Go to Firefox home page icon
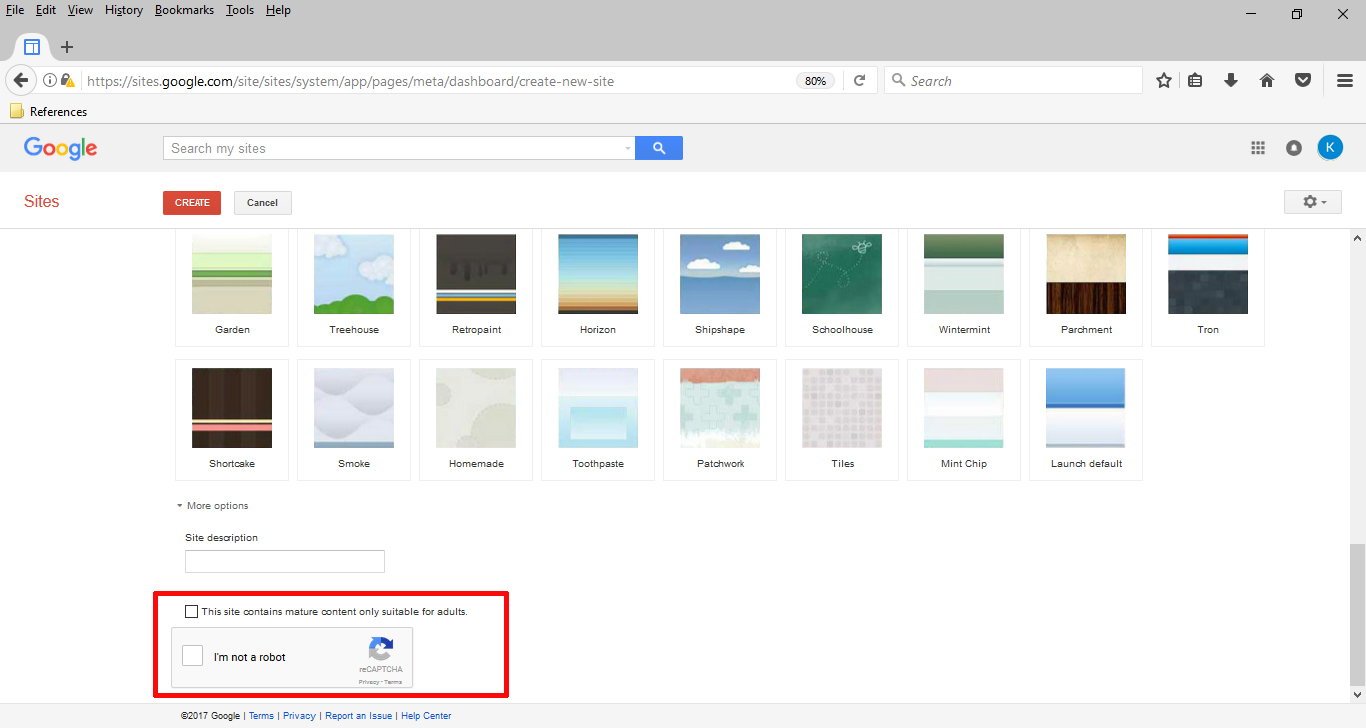The width and height of the screenshot is (1366, 728). pyautogui.click(x=1267, y=81)
